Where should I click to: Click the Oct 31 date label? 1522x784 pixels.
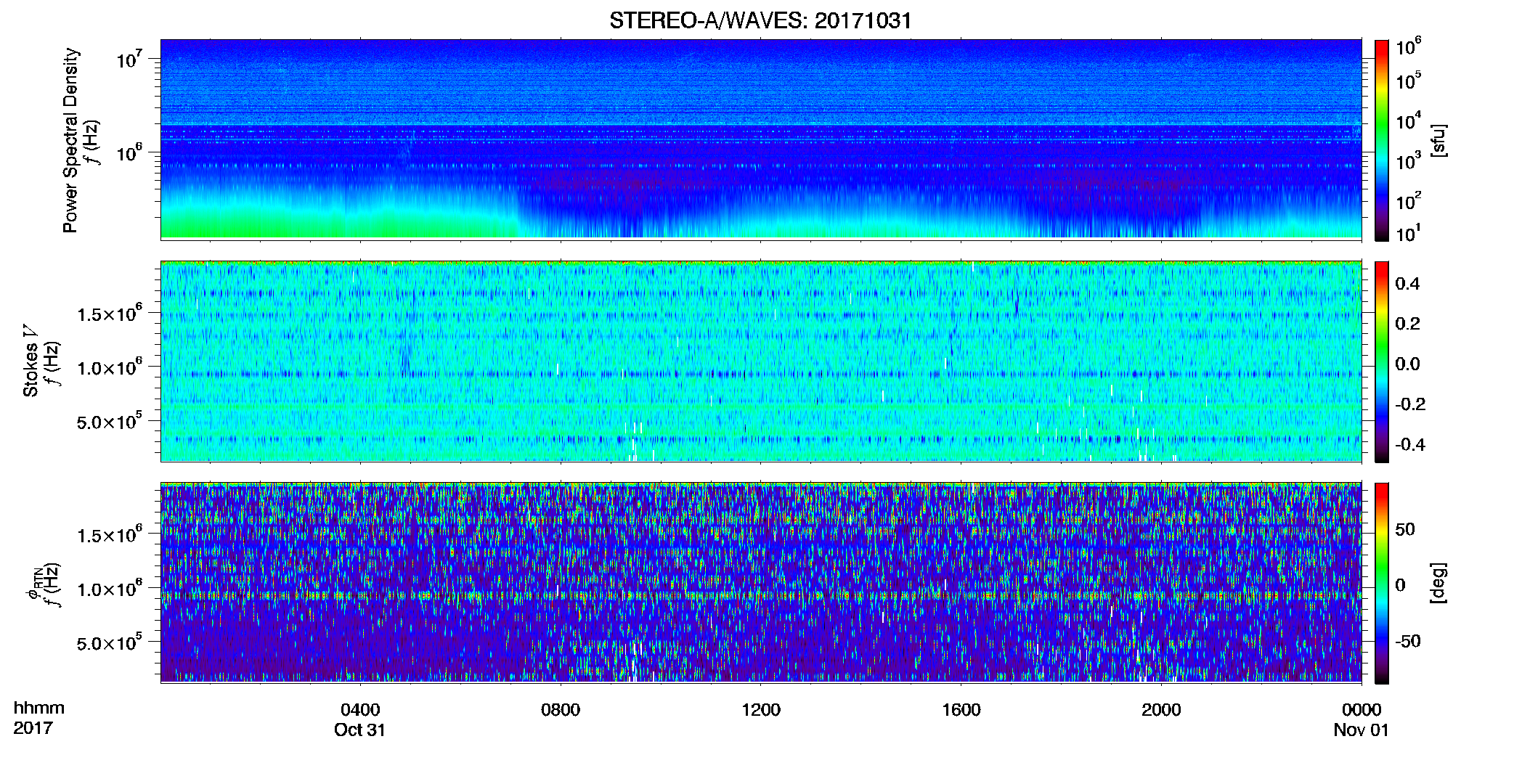tap(359, 730)
